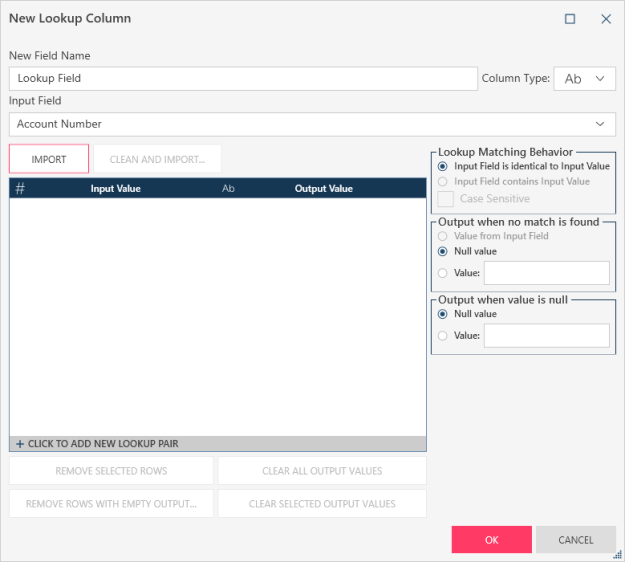Toggle the Case Sensitive checkbox
Image resolution: width=625 pixels, height=562 pixels.
pos(446,198)
